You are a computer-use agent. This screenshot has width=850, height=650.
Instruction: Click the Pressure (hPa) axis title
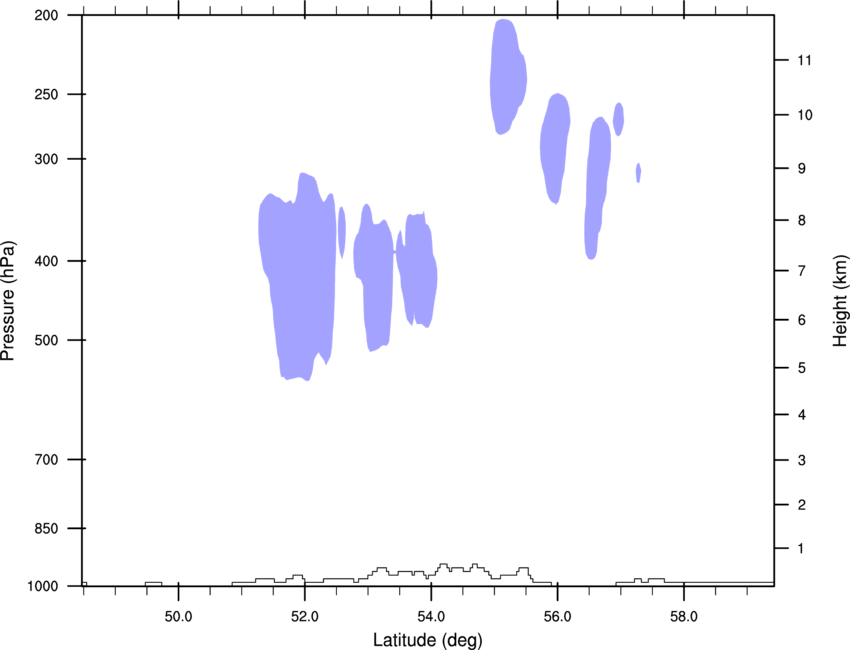point(8,301)
